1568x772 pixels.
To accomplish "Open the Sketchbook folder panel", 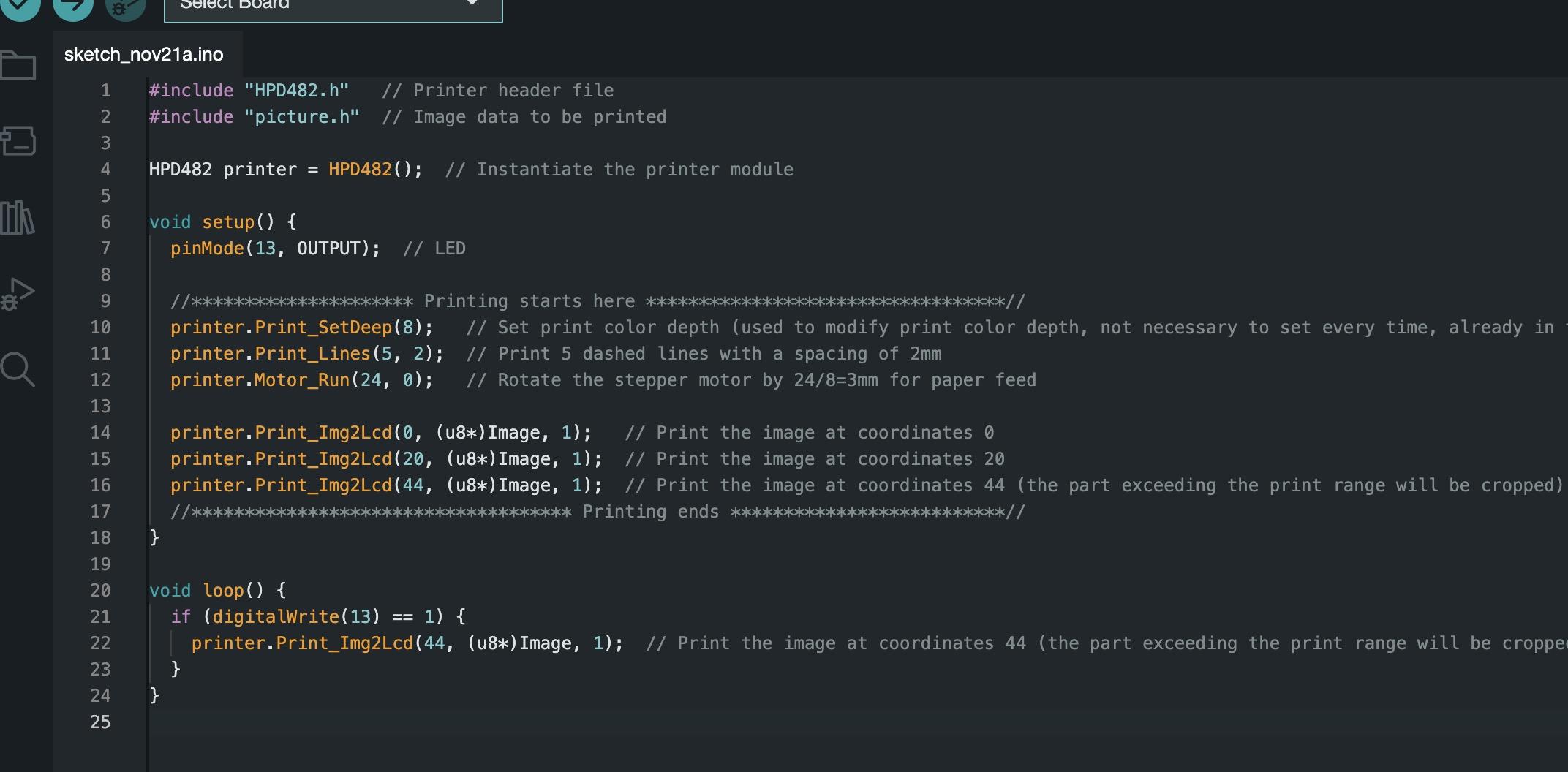I will tap(18, 66).
